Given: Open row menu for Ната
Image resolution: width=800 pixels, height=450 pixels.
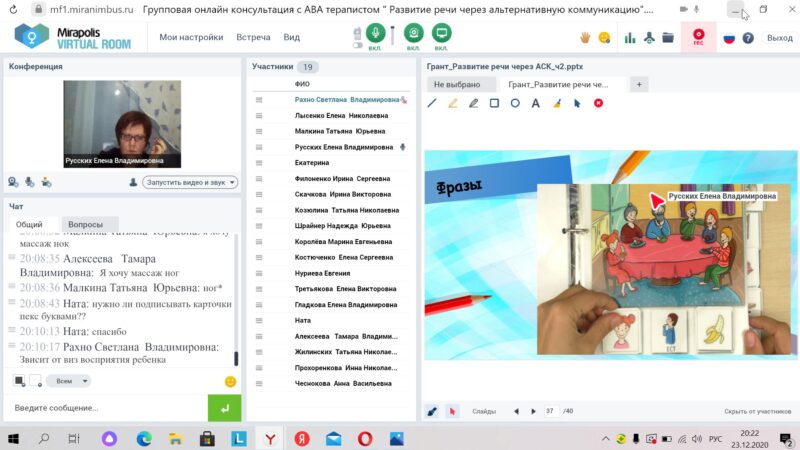Looking at the screenshot, I should (x=259, y=320).
